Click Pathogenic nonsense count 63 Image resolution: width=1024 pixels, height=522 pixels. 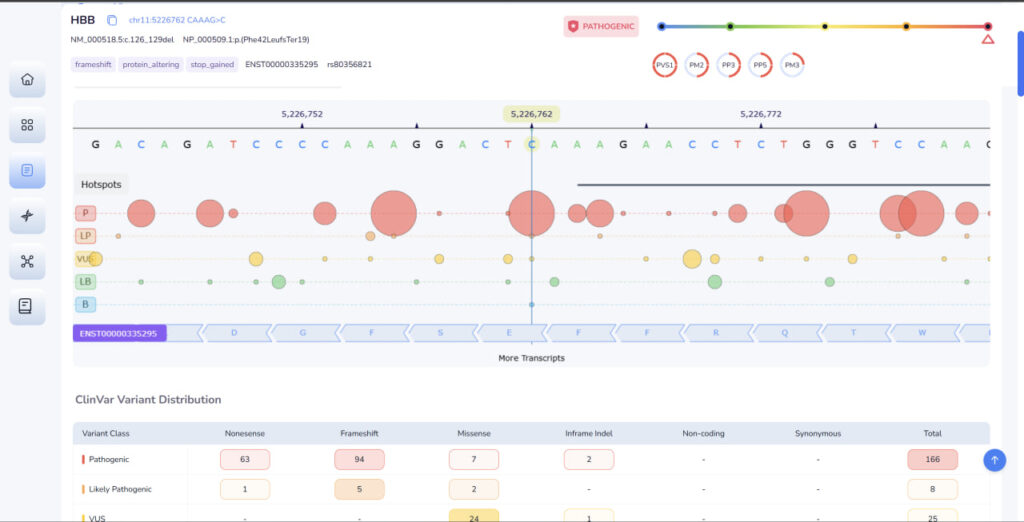coord(245,459)
